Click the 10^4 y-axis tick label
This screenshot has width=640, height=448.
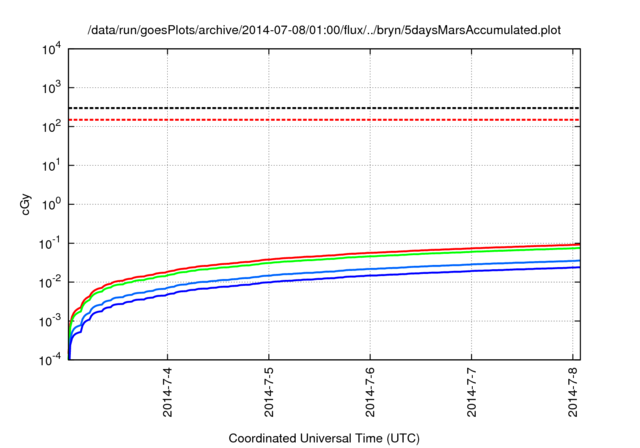point(51,49)
